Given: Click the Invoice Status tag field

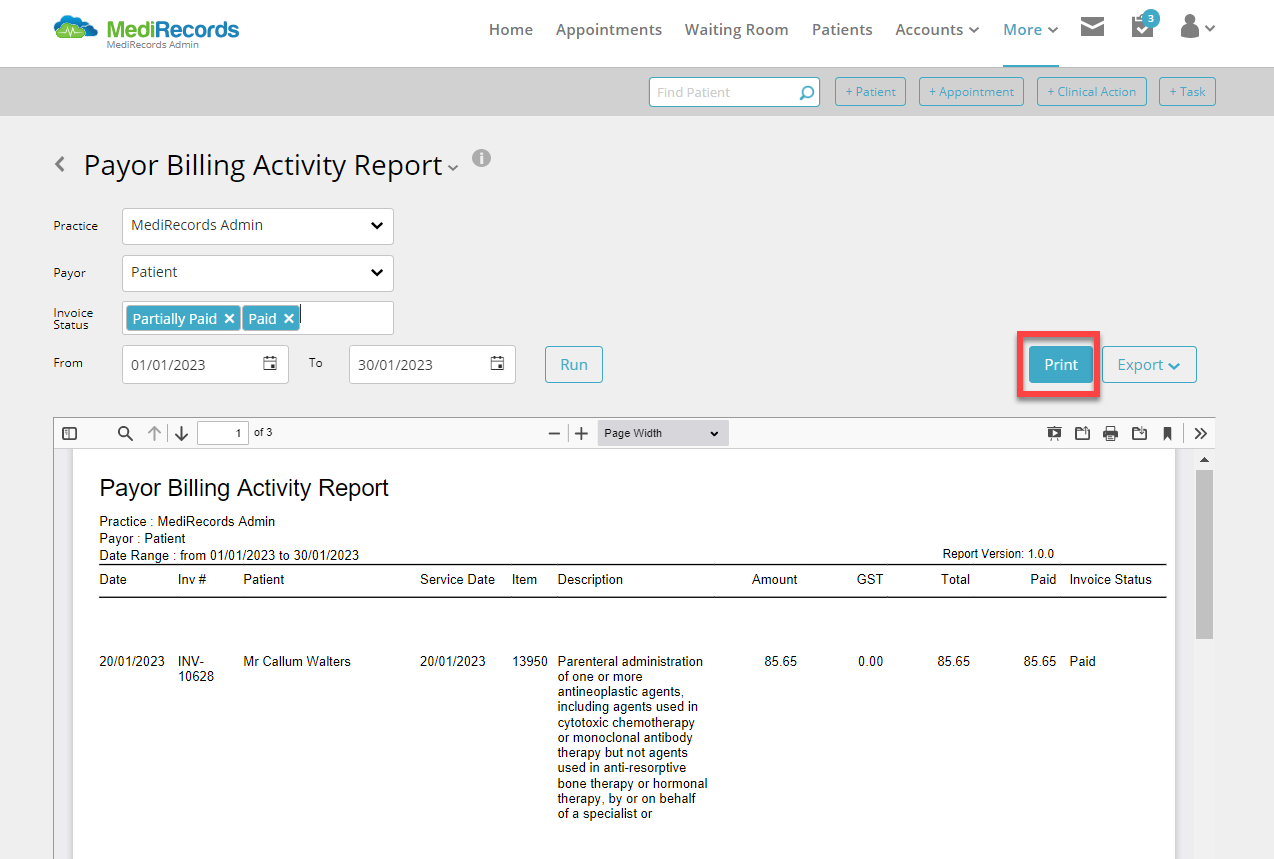Looking at the screenshot, I should click(x=258, y=318).
